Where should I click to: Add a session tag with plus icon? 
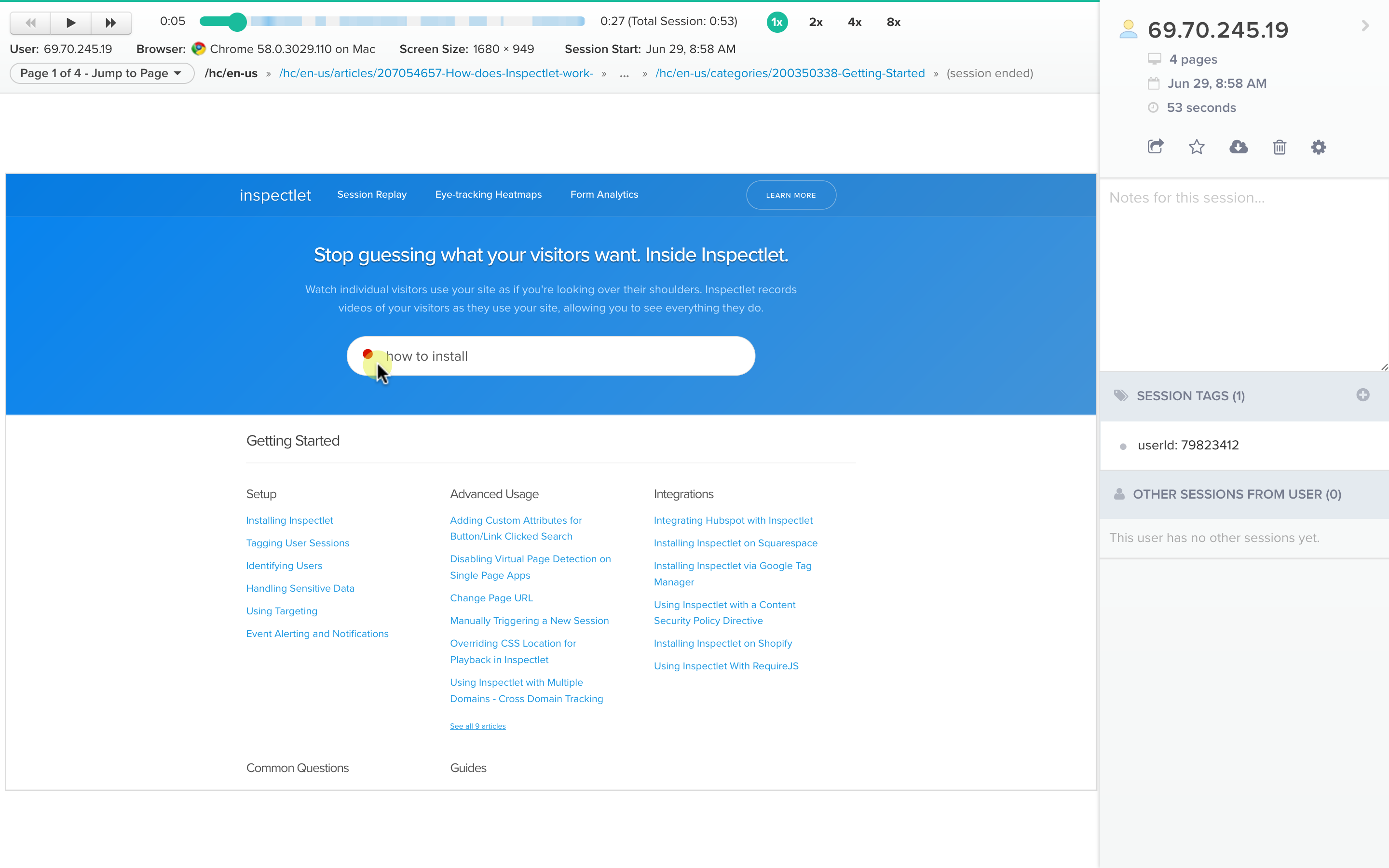click(x=1362, y=395)
